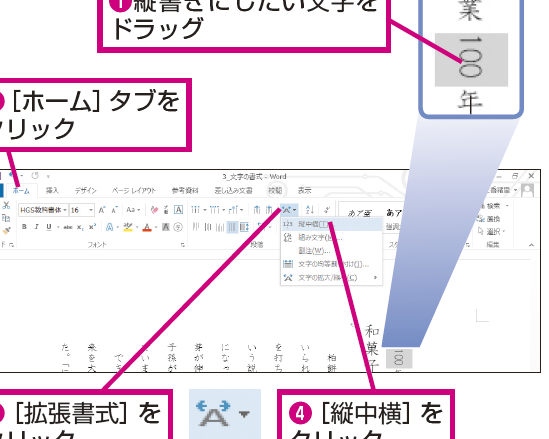Click the Cut scissors icon
The width and height of the screenshot is (549, 439).
point(6,205)
